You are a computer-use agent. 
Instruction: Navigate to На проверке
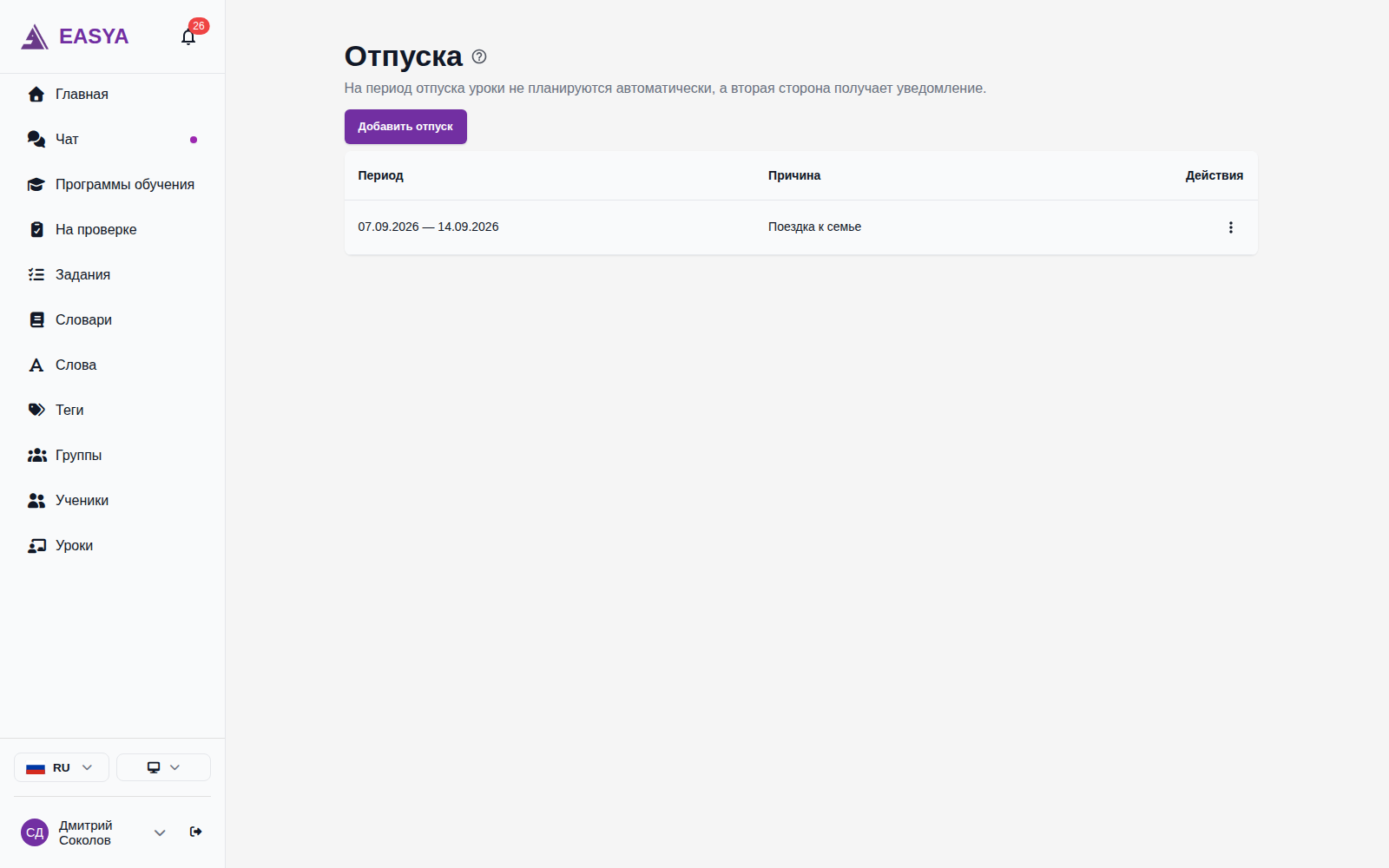pos(112,230)
